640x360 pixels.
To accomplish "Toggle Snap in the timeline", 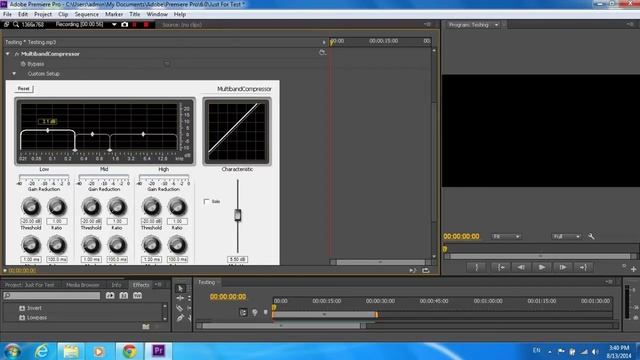I will [243, 313].
